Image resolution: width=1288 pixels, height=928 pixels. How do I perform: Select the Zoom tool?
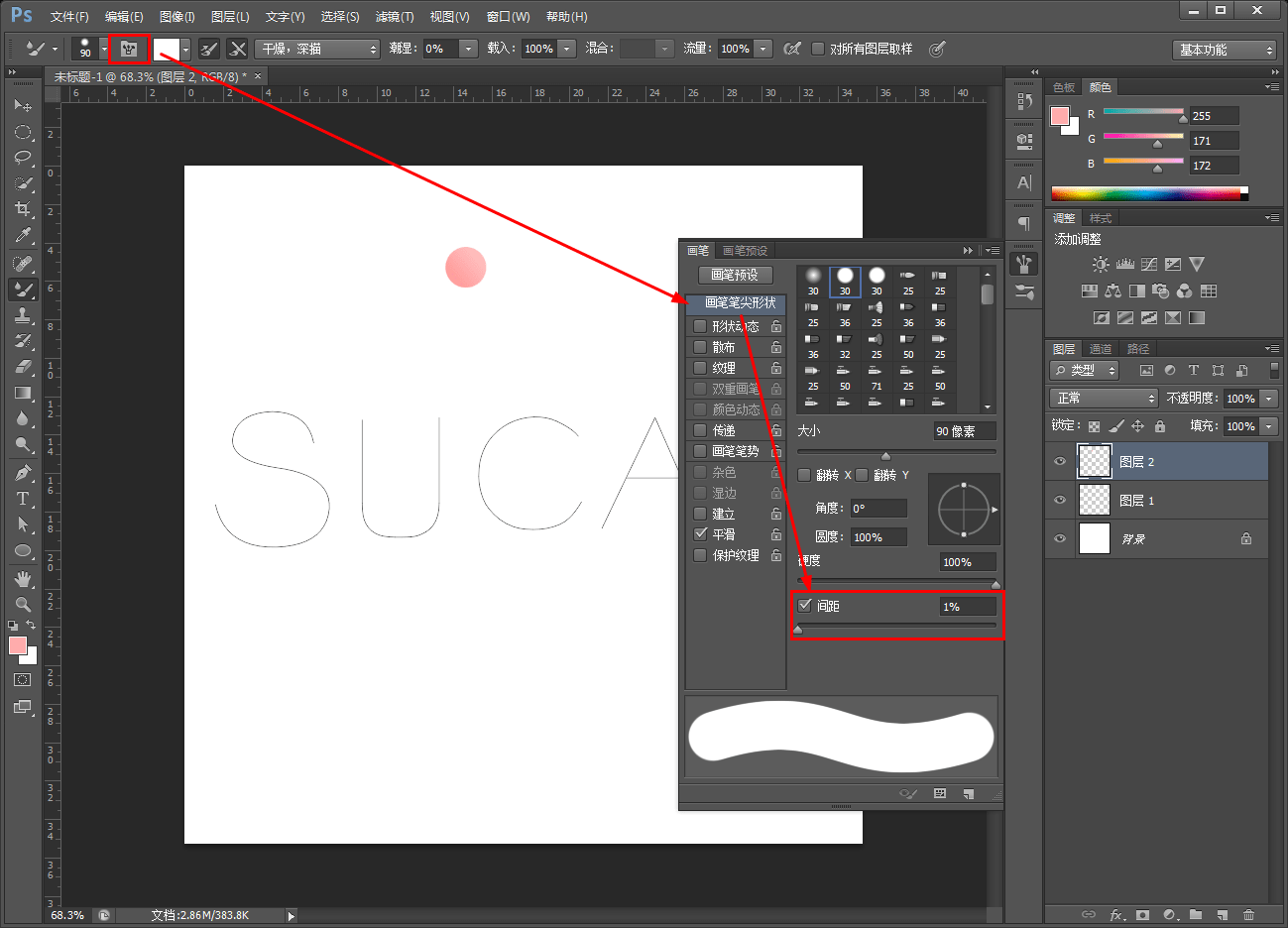click(23, 604)
